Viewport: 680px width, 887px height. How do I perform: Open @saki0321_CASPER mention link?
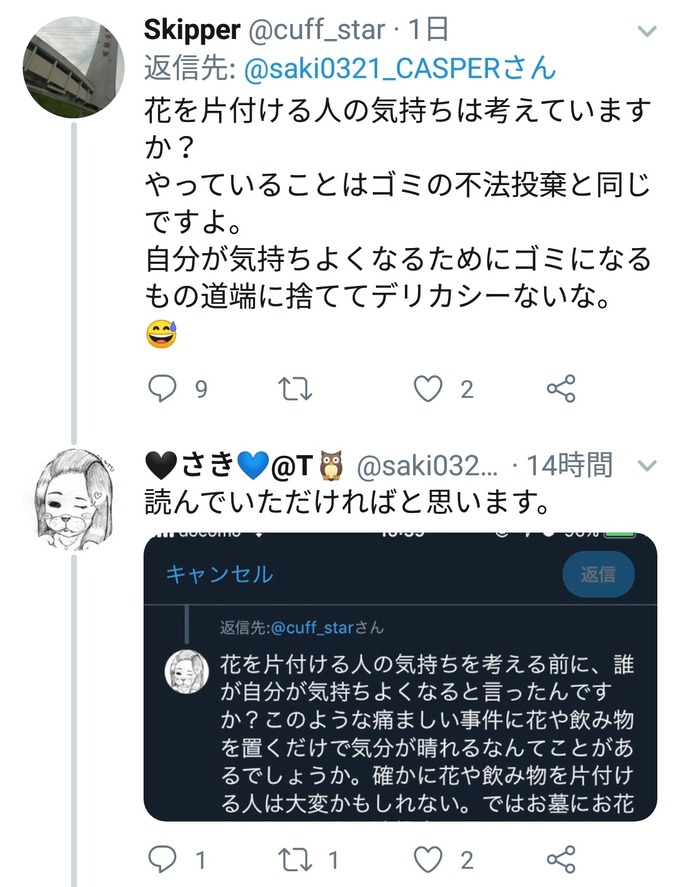[400, 69]
